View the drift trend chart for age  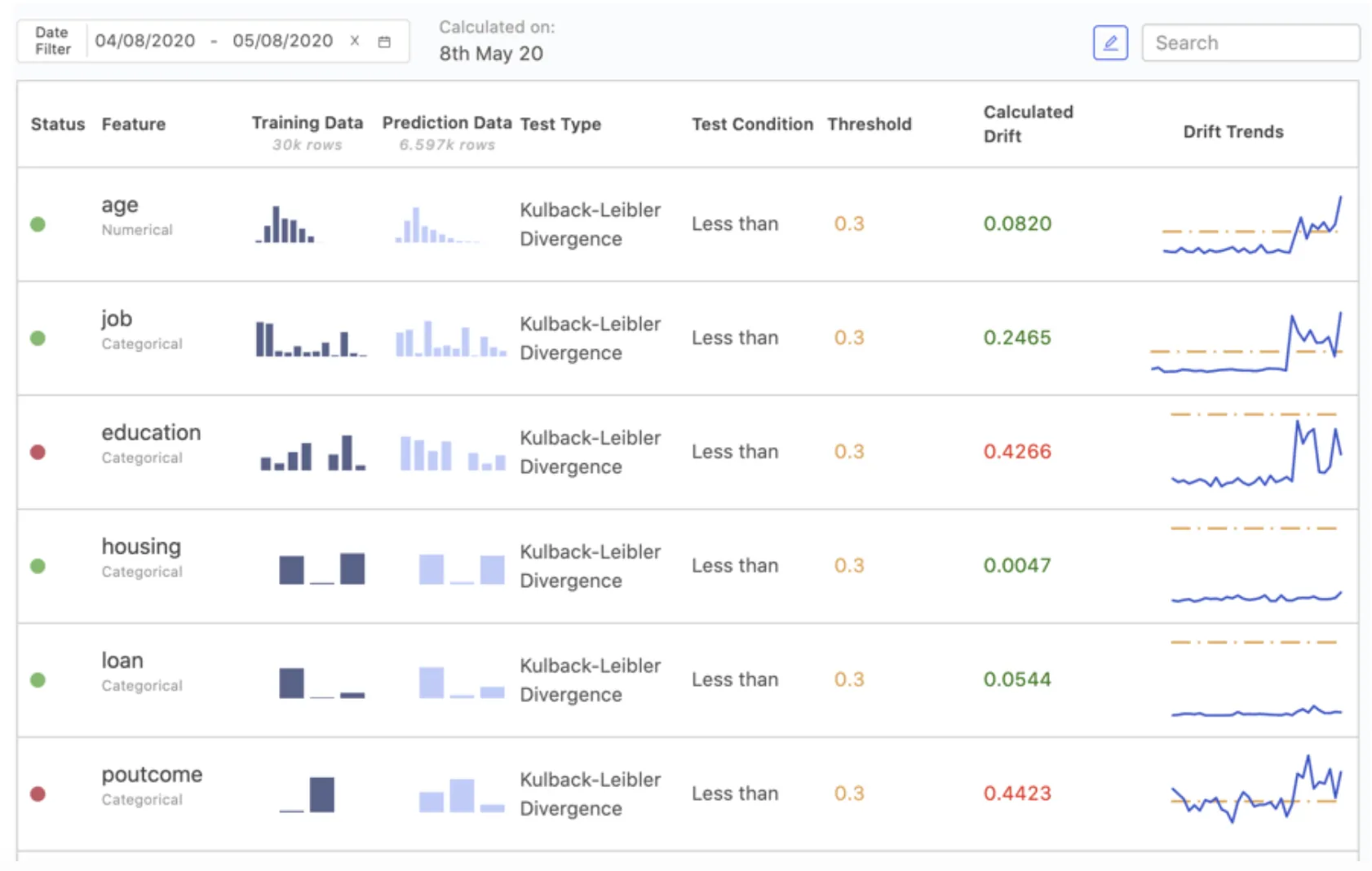coord(1251,226)
